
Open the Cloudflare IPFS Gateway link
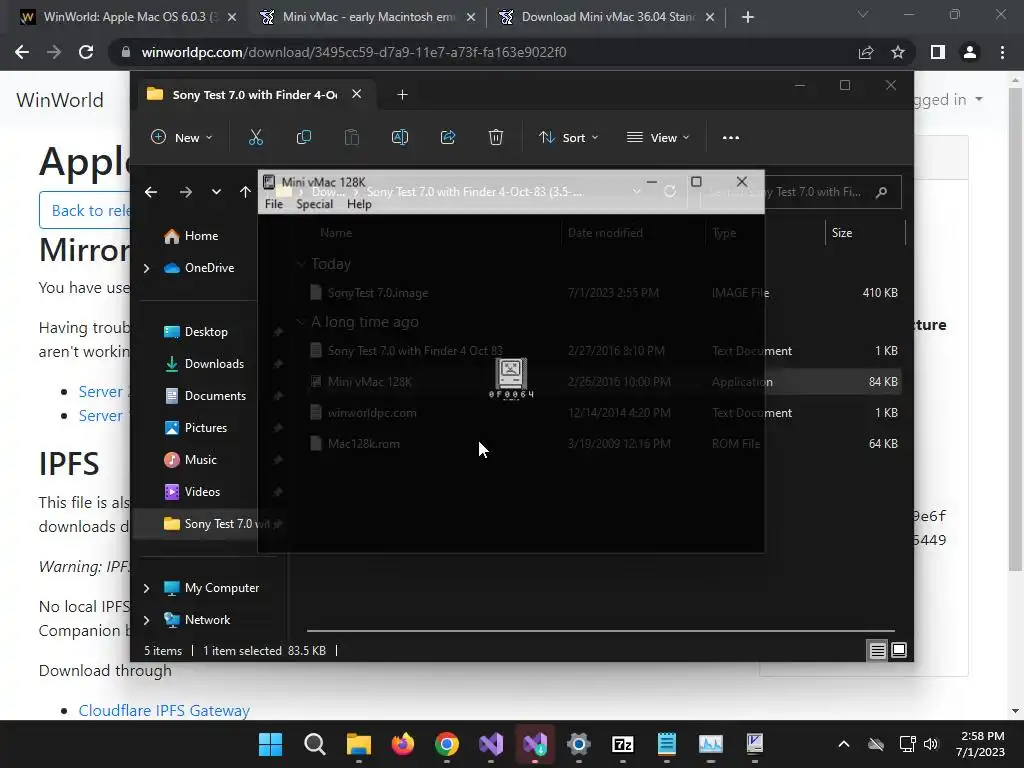coord(164,711)
